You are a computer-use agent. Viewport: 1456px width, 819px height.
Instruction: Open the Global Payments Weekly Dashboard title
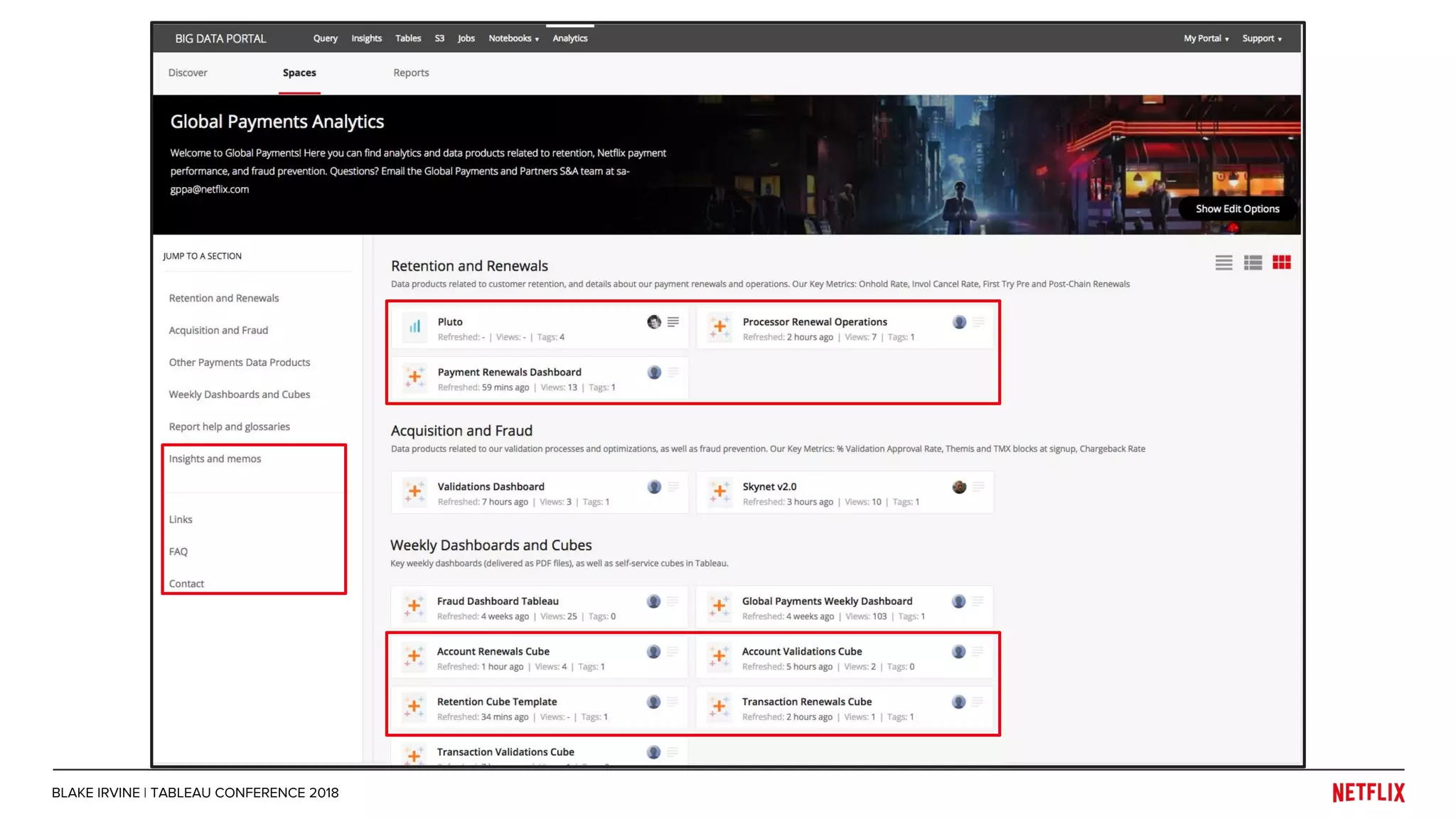(827, 601)
